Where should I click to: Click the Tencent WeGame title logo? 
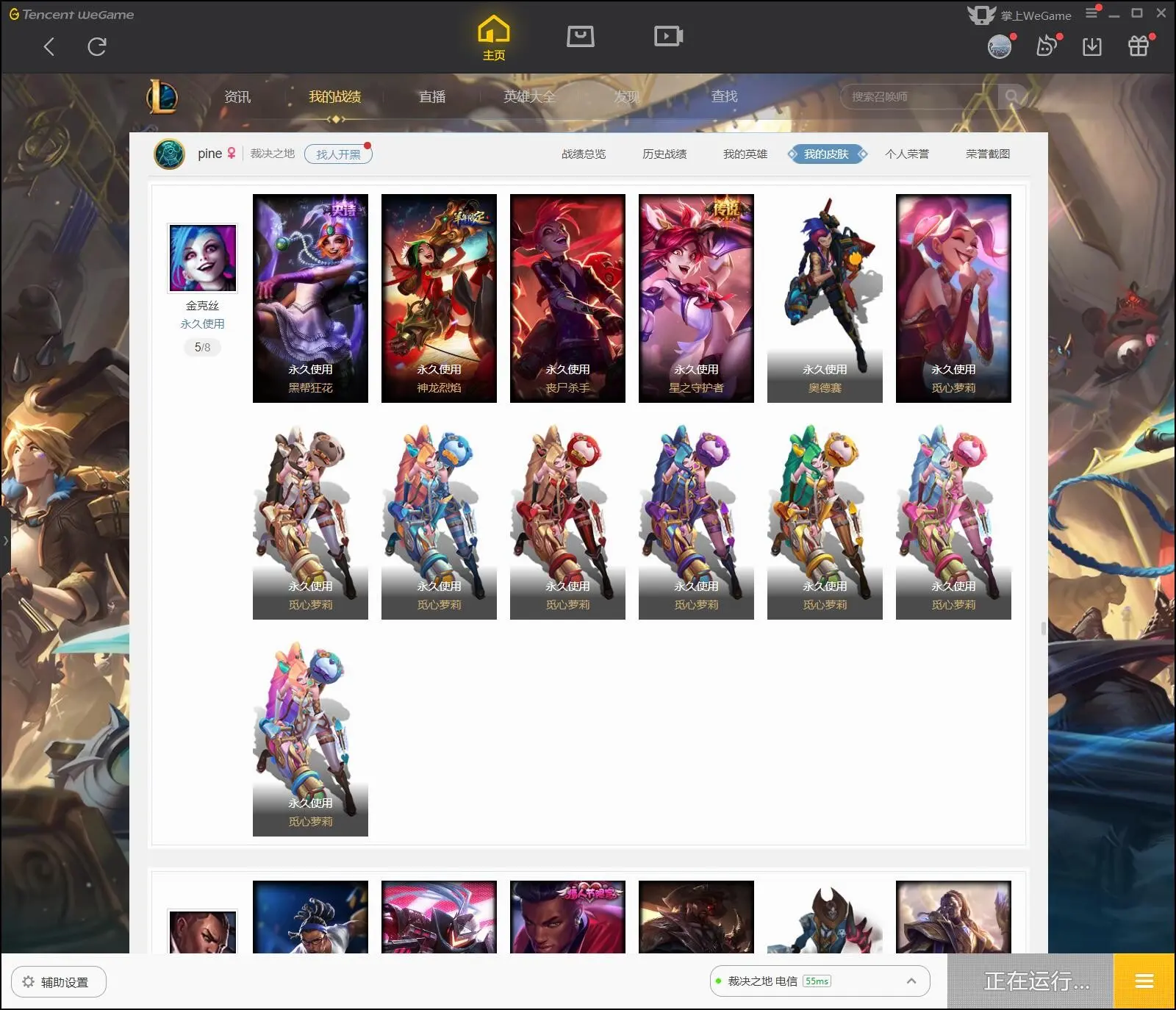click(71, 14)
